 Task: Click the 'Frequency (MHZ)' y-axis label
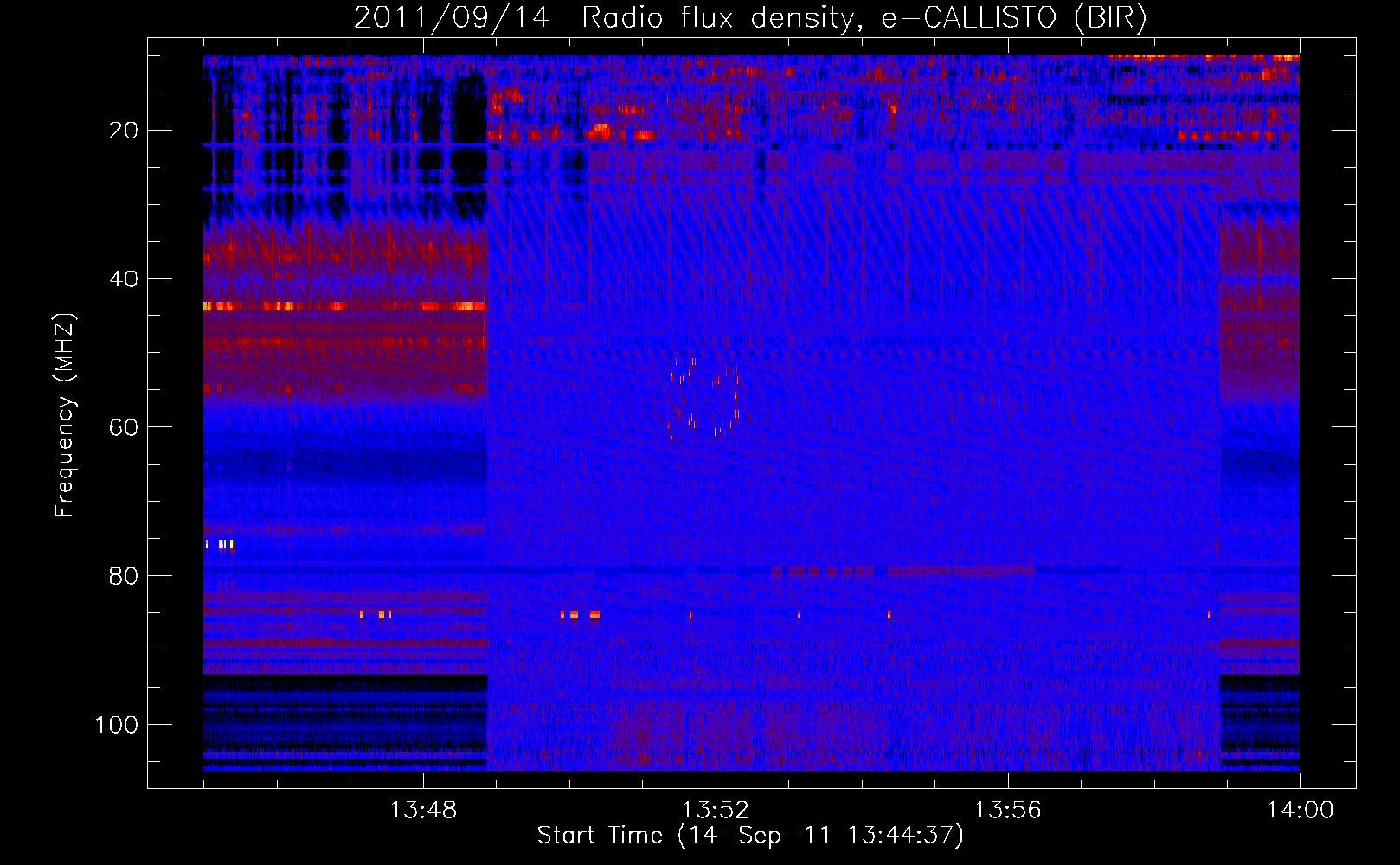[x=65, y=415]
